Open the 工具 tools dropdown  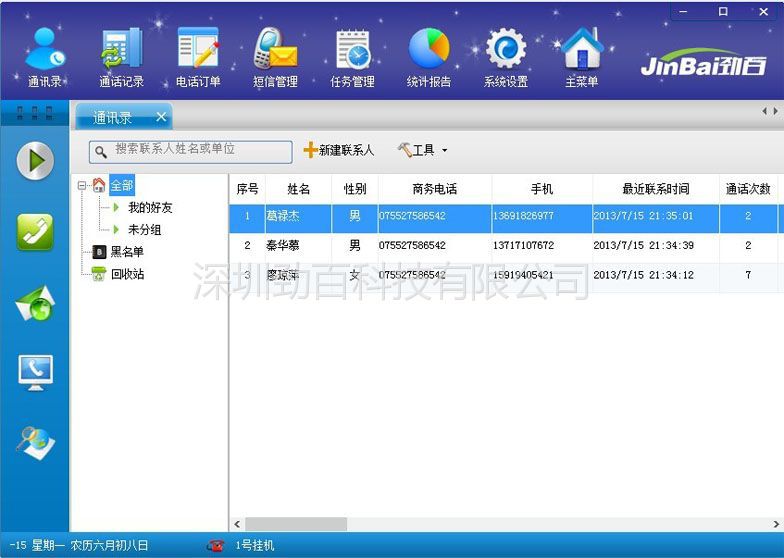[422, 150]
